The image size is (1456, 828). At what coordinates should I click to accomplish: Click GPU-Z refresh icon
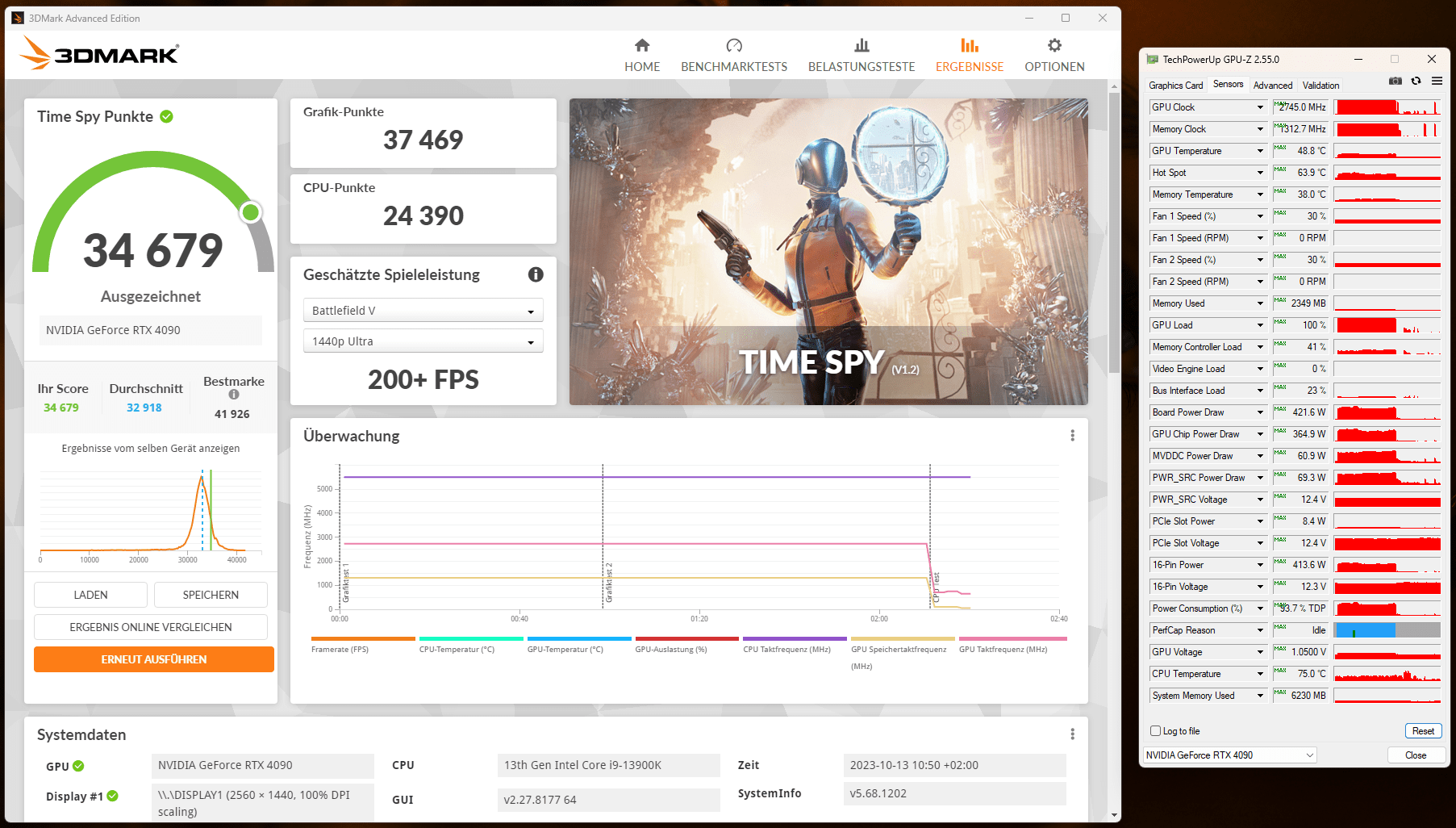click(x=1416, y=81)
